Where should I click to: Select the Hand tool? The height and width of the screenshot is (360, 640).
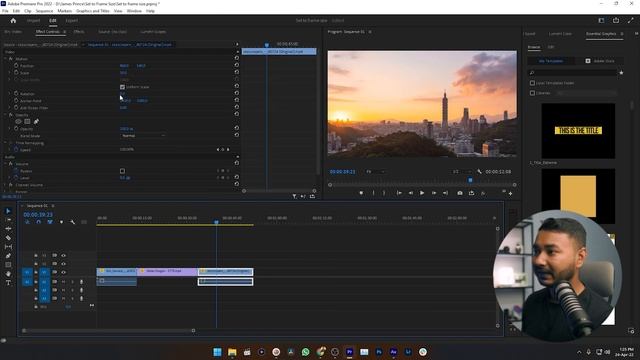click(8, 274)
